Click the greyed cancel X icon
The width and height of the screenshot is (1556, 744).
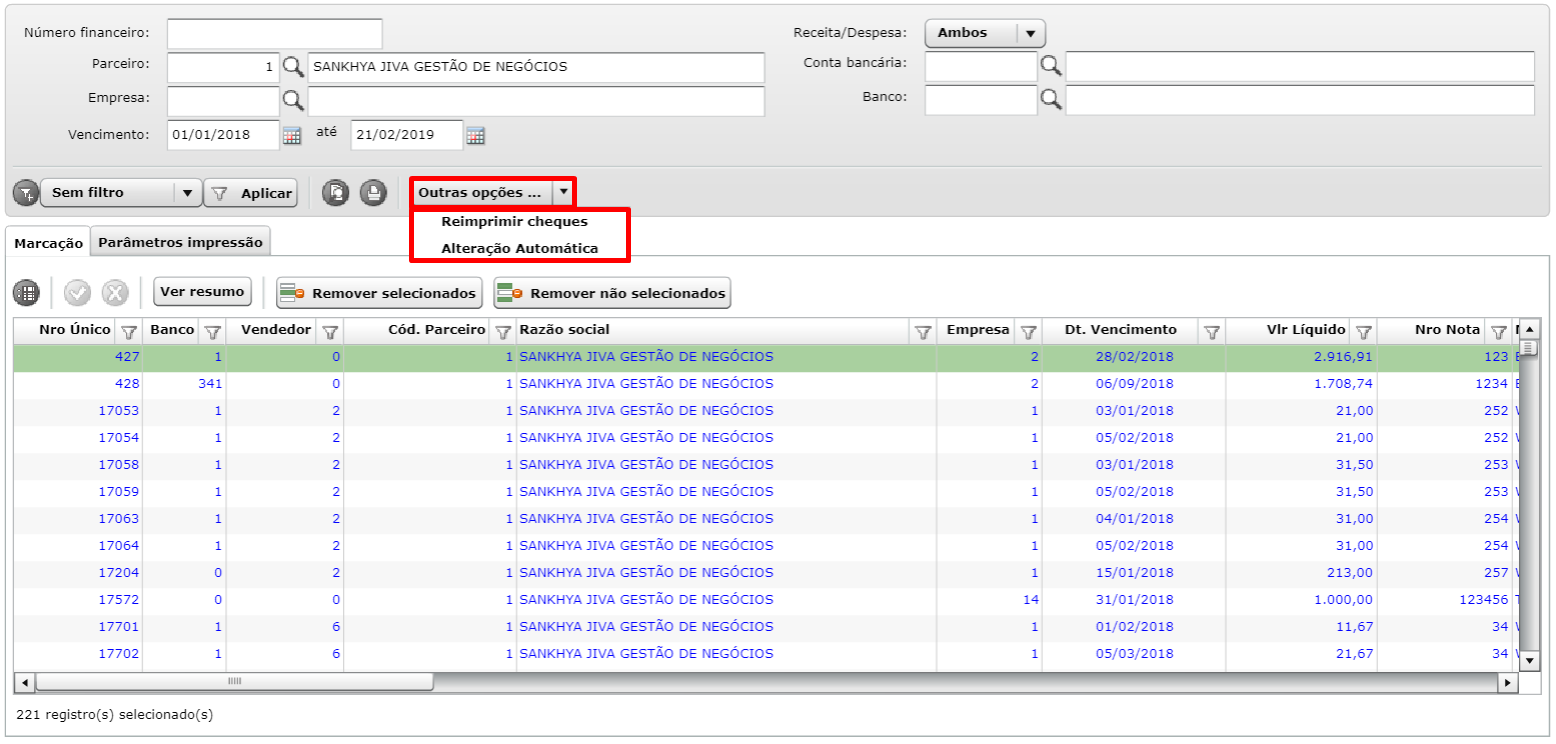(116, 293)
